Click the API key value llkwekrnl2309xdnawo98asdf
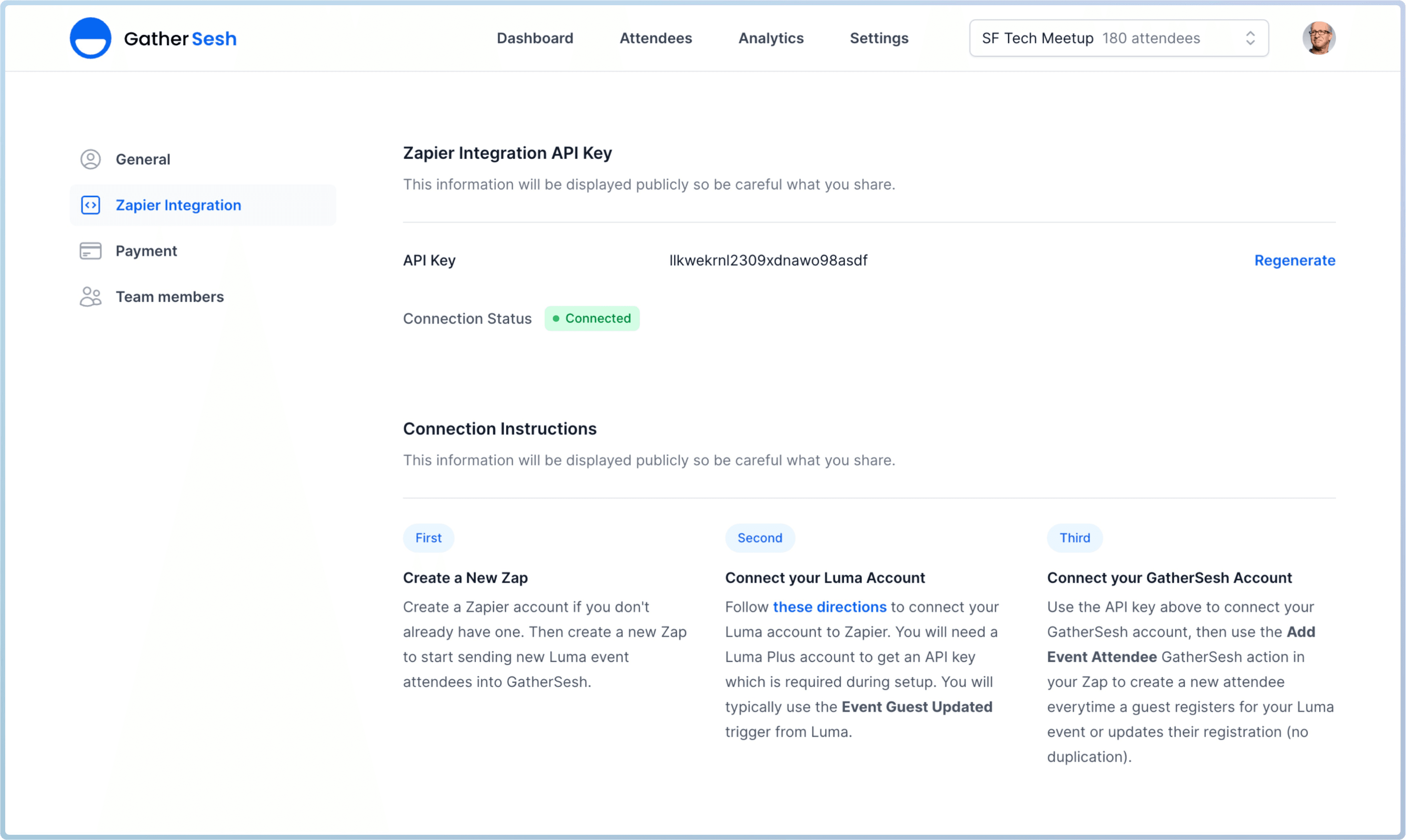This screenshot has width=1406, height=840. 768,260
